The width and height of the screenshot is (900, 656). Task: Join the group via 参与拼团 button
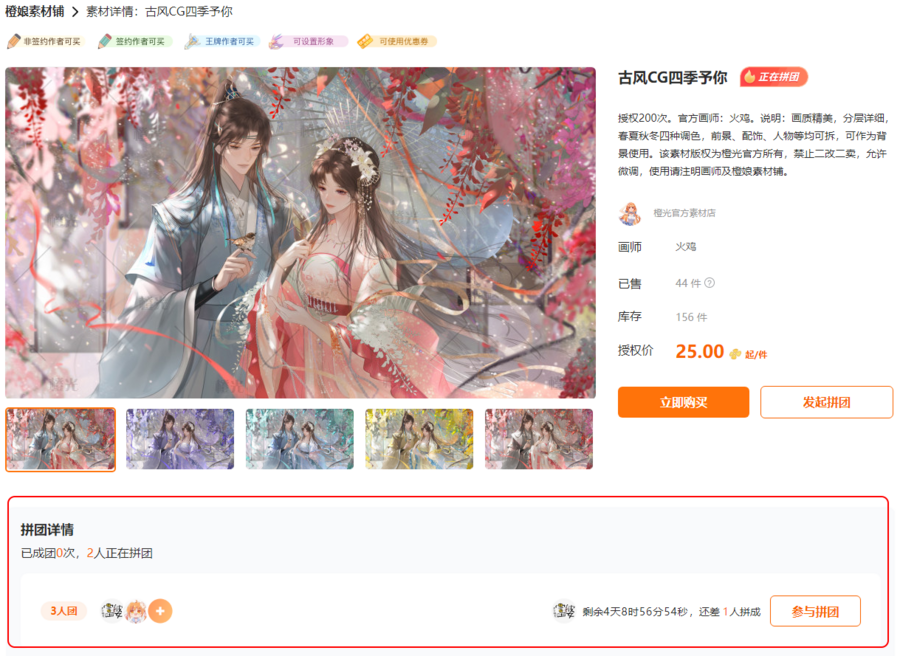(x=815, y=611)
